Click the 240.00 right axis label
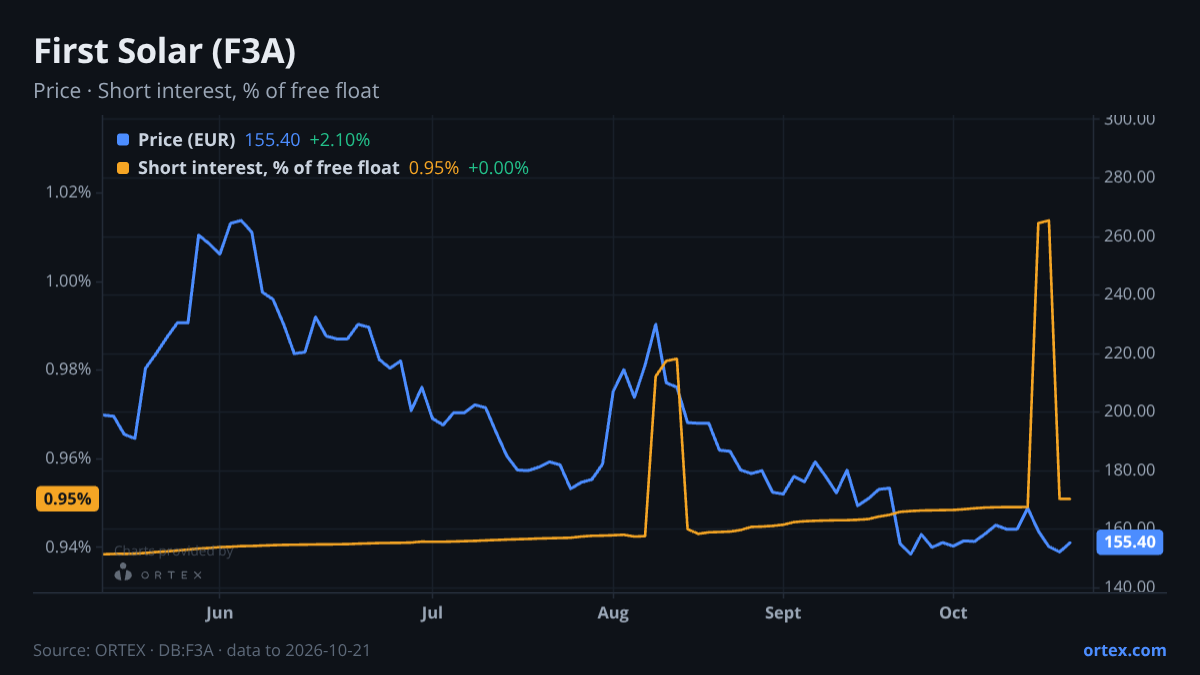Viewport: 1200px width, 675px height. pyautogui.click(x=1131, y=295)
